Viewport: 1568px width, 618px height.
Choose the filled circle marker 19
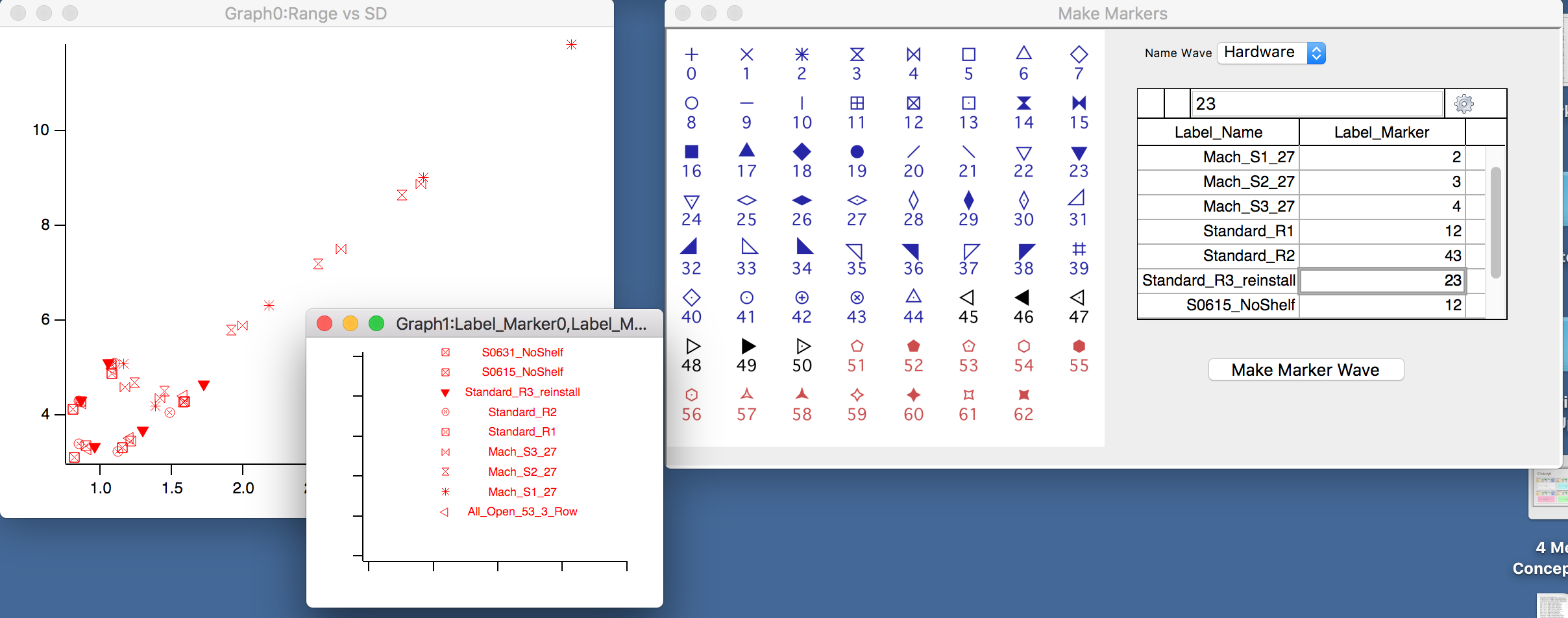[x=857, y=151]
